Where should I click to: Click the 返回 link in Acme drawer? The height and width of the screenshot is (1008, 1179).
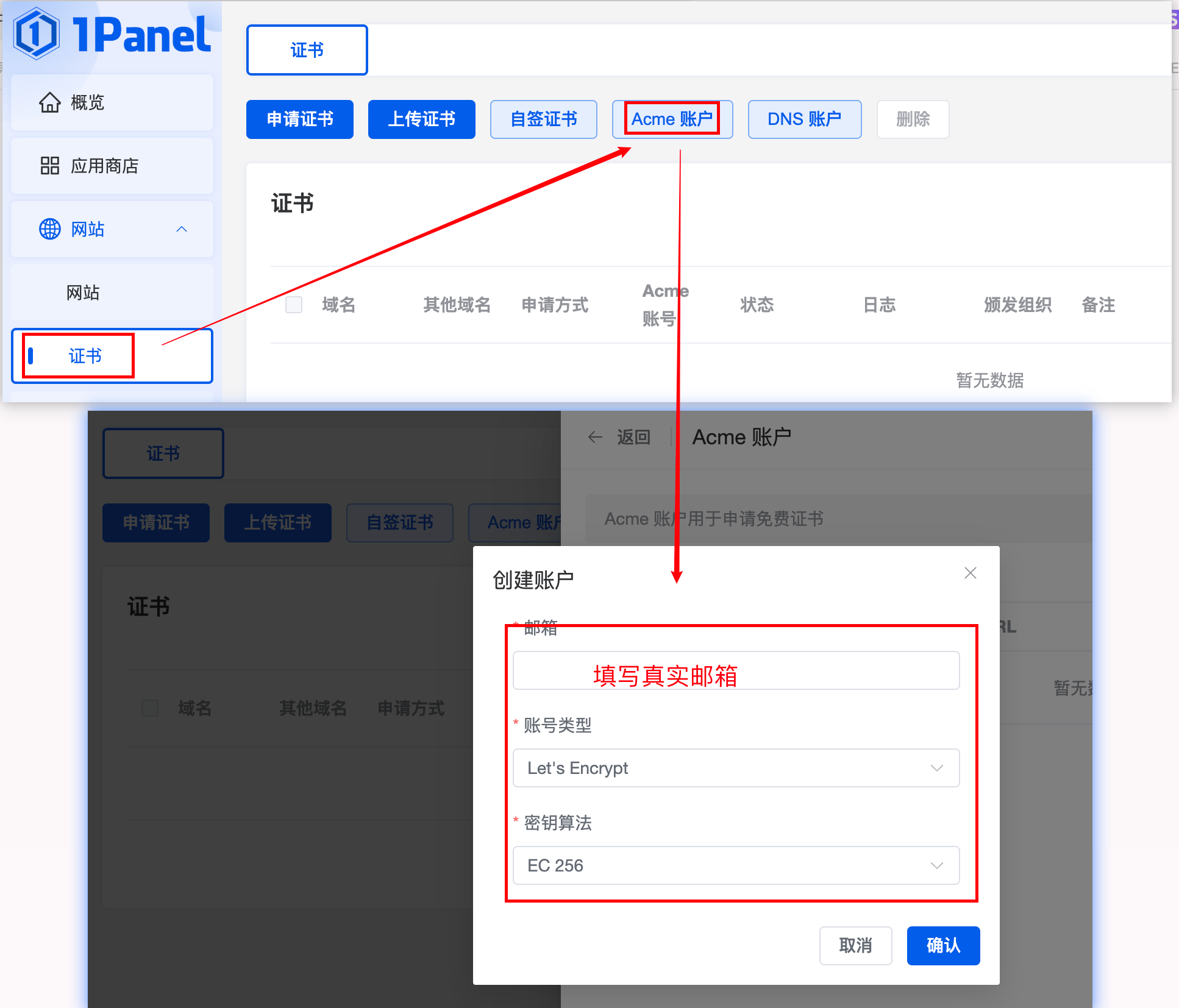click(x=634, y=437)
